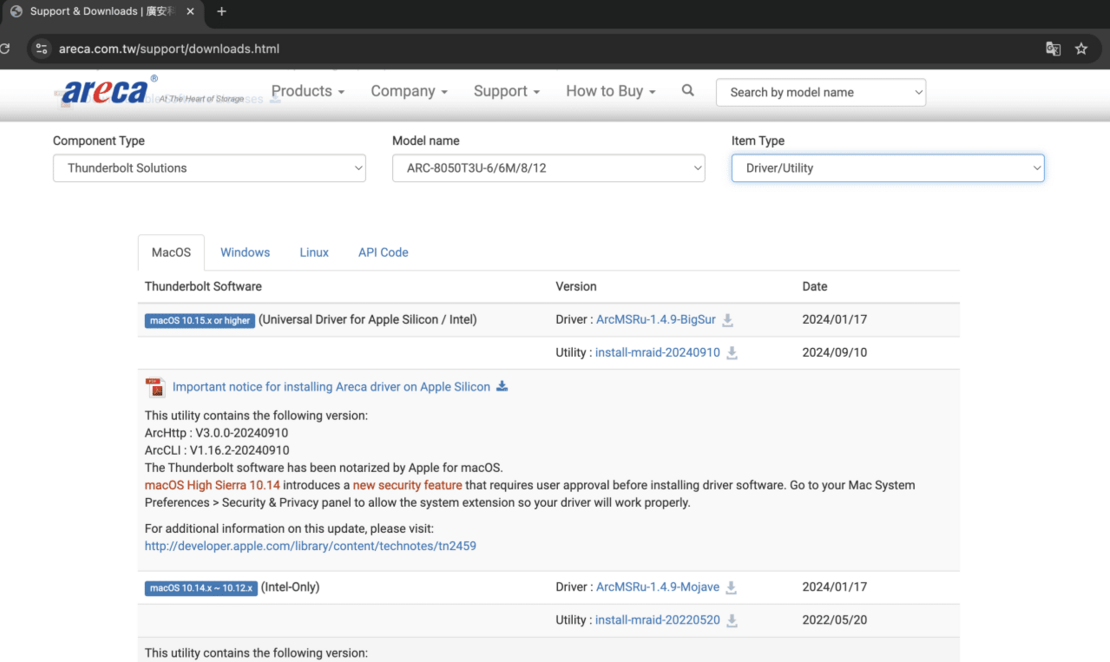Open the Products menu
The image size is (1110, 662).
[x=307, y=91]
